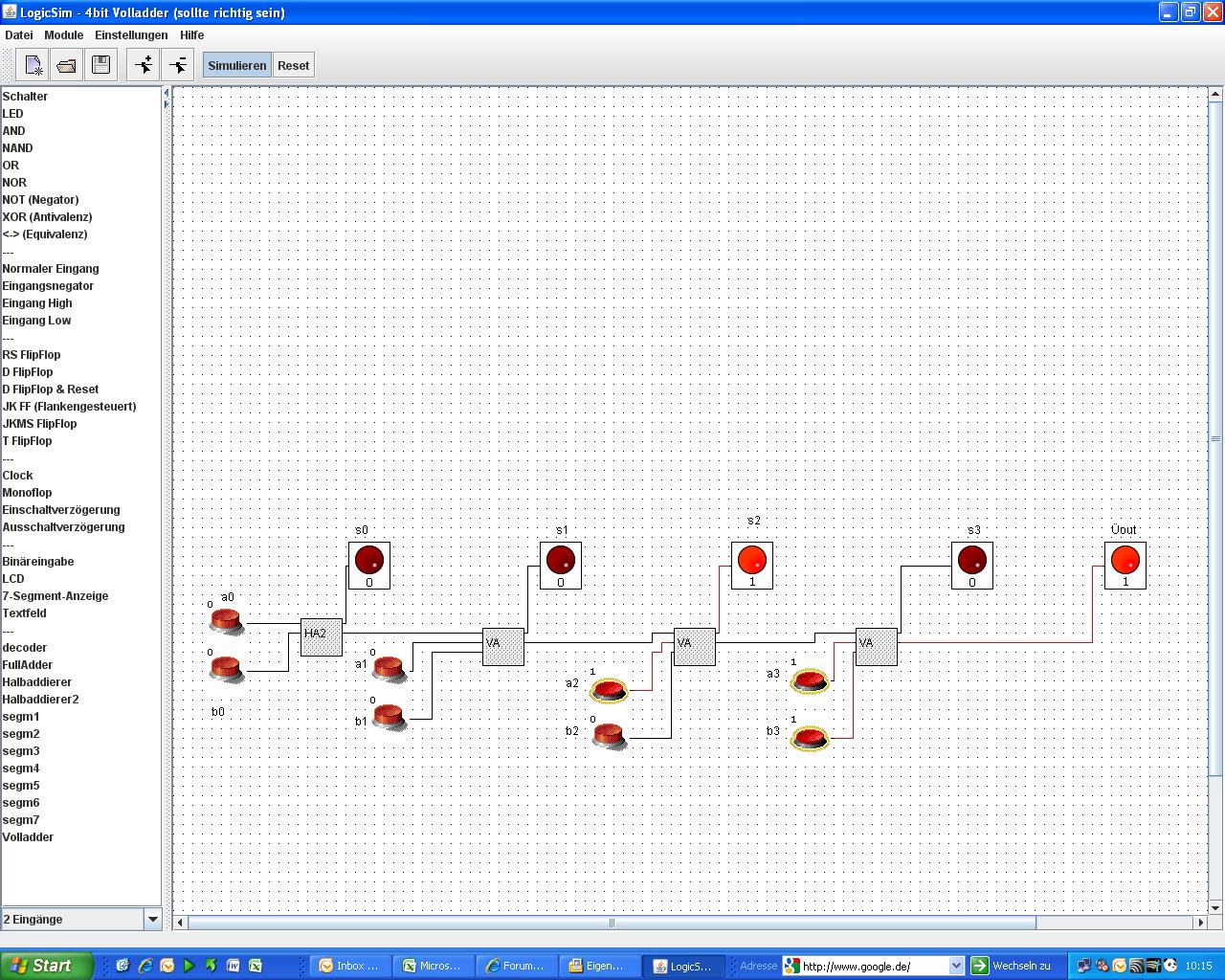Click the HA2 half adder module
The height and width of the screenshot is (980, 1225).
click(x=322, y=636)
